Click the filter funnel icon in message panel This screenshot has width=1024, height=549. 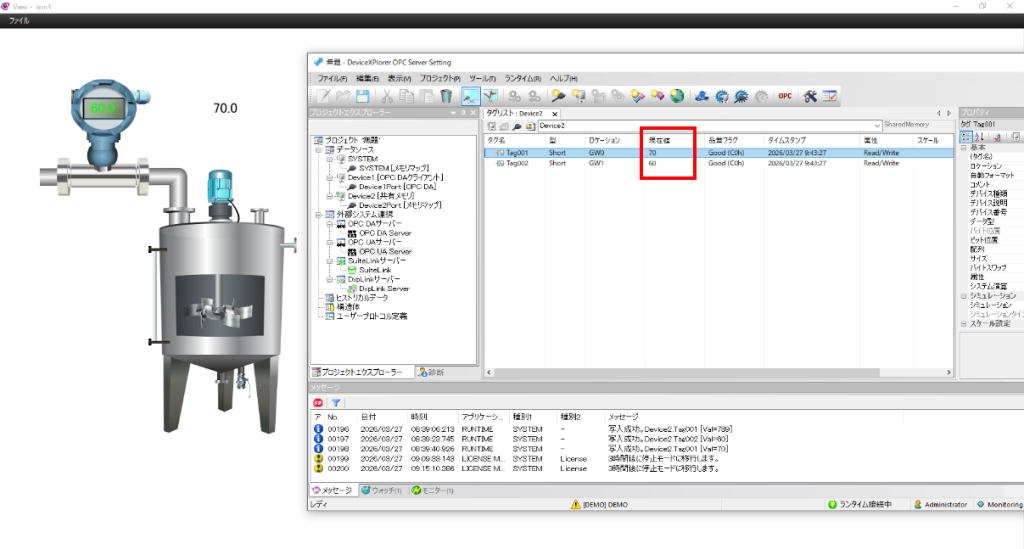coord(336,402)
